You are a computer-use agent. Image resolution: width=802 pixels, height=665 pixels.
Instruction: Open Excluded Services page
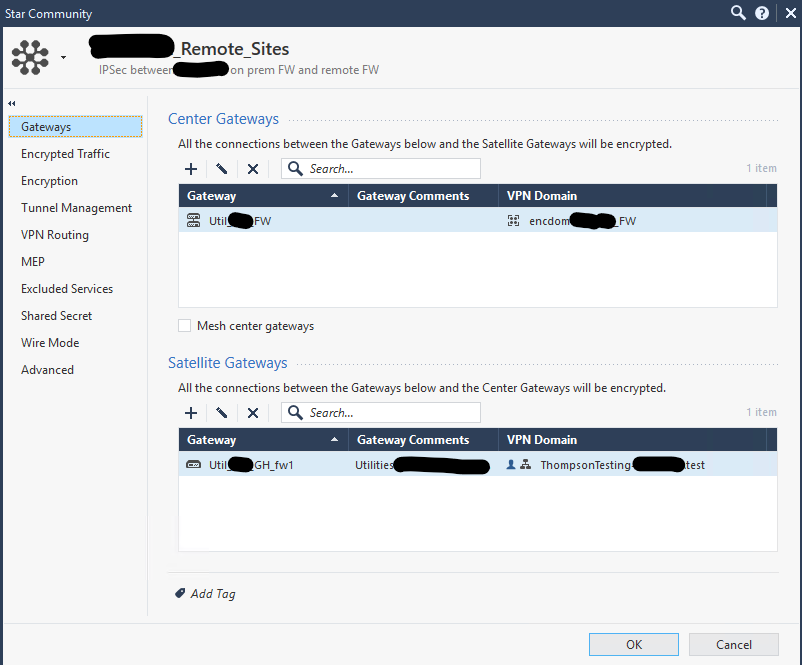tap(67, 289)
